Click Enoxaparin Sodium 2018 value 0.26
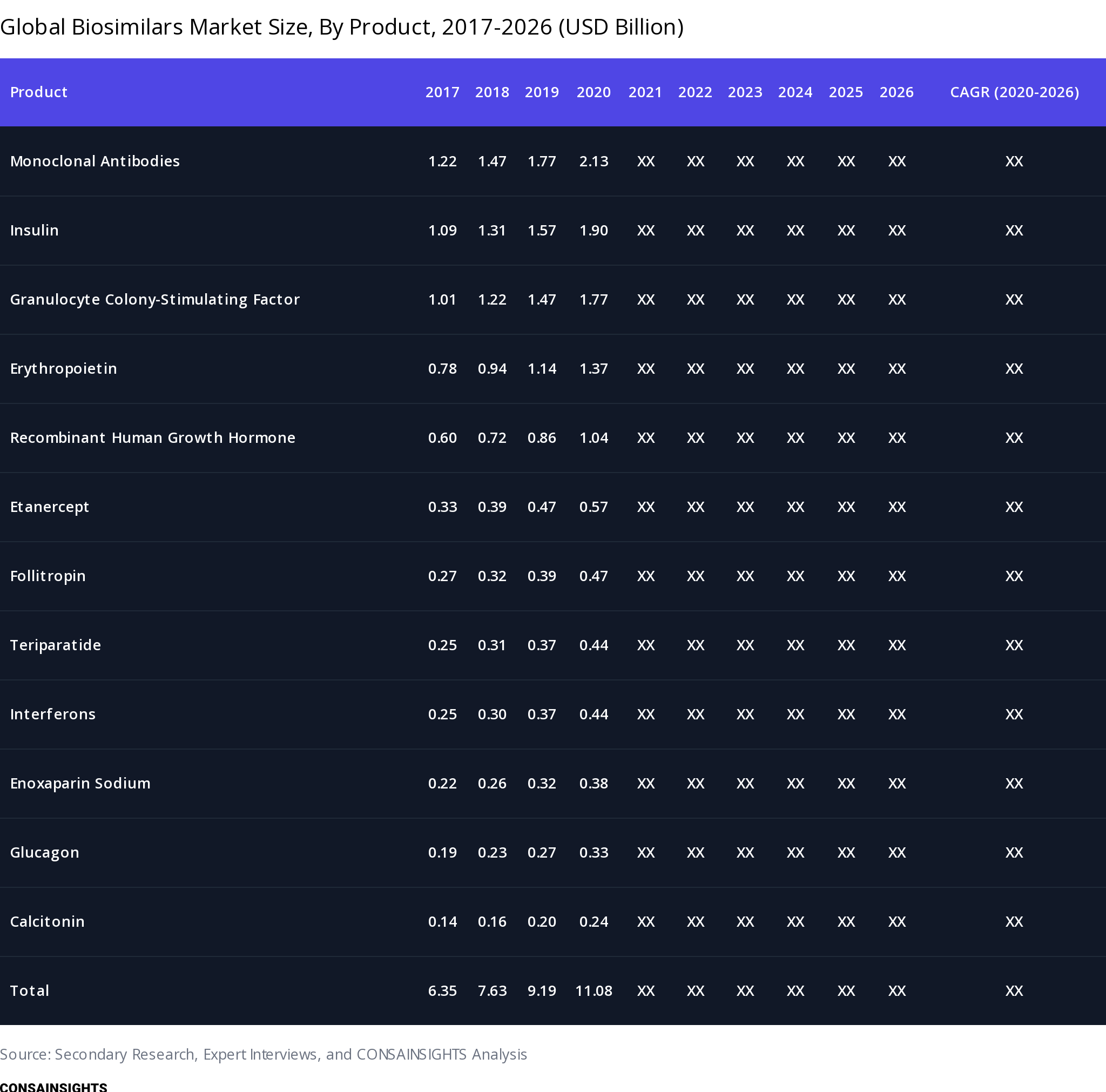The image size is (1106, 1092). 493,783
